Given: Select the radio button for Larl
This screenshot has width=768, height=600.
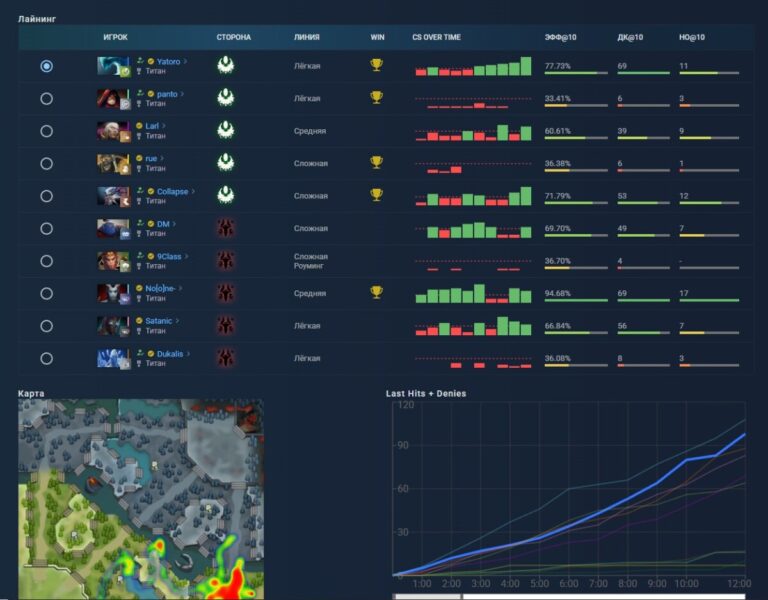Looking at the screenshot, I should pos(46,131).
